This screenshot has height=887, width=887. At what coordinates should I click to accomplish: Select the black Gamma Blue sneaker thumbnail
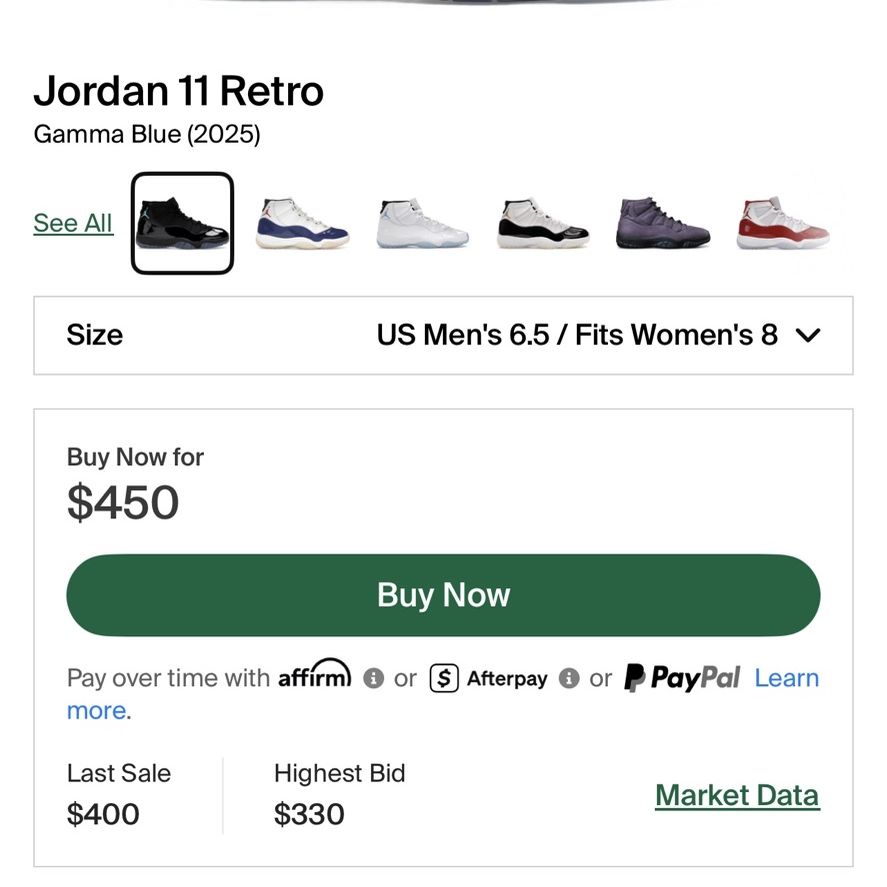[182, 223]
